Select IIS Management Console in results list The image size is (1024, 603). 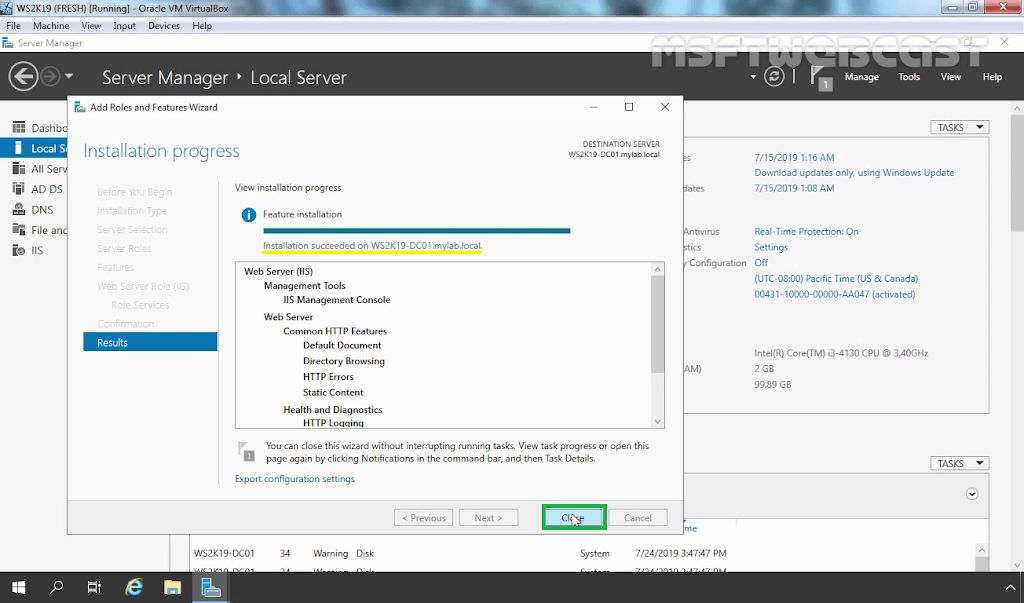(x=337, y=300)
